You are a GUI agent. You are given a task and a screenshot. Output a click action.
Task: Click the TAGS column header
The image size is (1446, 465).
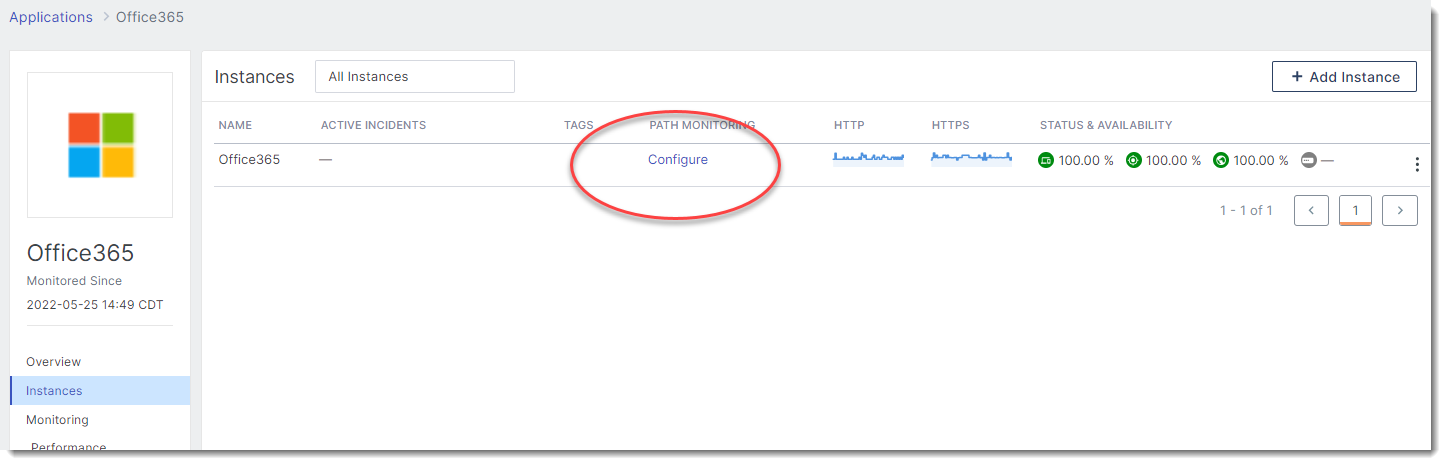(579, 125)
